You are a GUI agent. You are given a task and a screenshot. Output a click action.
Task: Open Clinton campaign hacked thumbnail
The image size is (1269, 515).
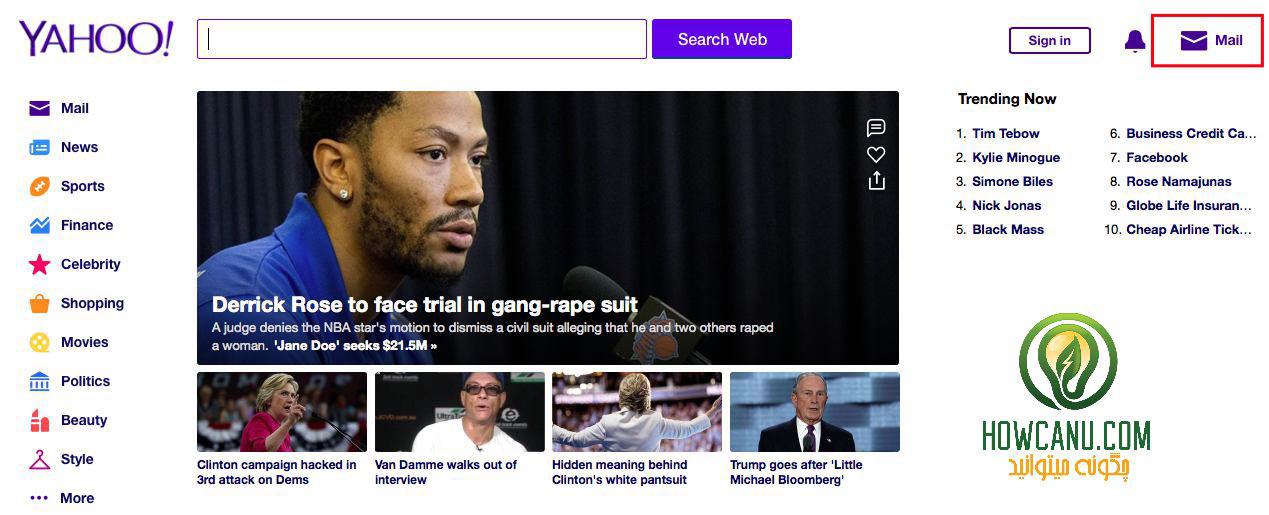tap(282, 412)
